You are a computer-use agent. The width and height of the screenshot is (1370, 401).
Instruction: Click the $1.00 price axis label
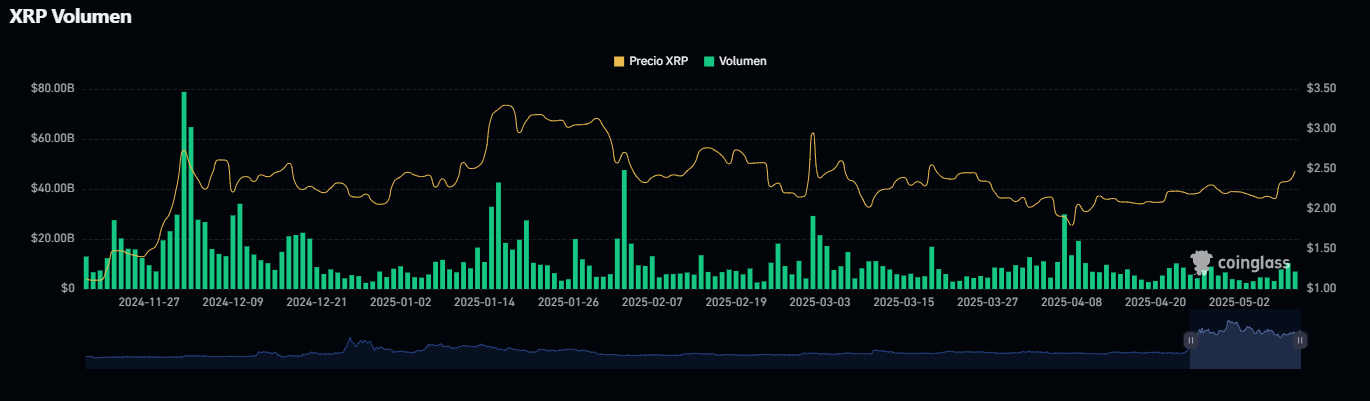coord(1321,288)
